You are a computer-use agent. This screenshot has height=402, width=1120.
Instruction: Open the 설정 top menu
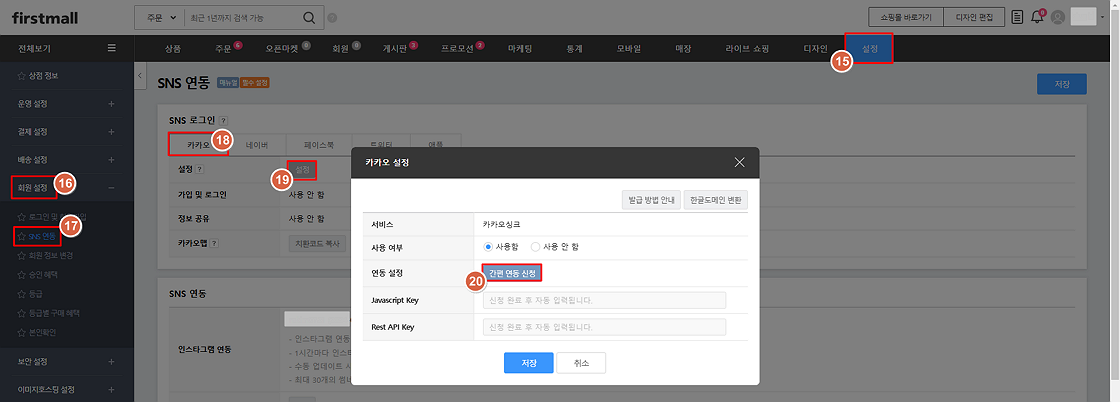(869, 49)
